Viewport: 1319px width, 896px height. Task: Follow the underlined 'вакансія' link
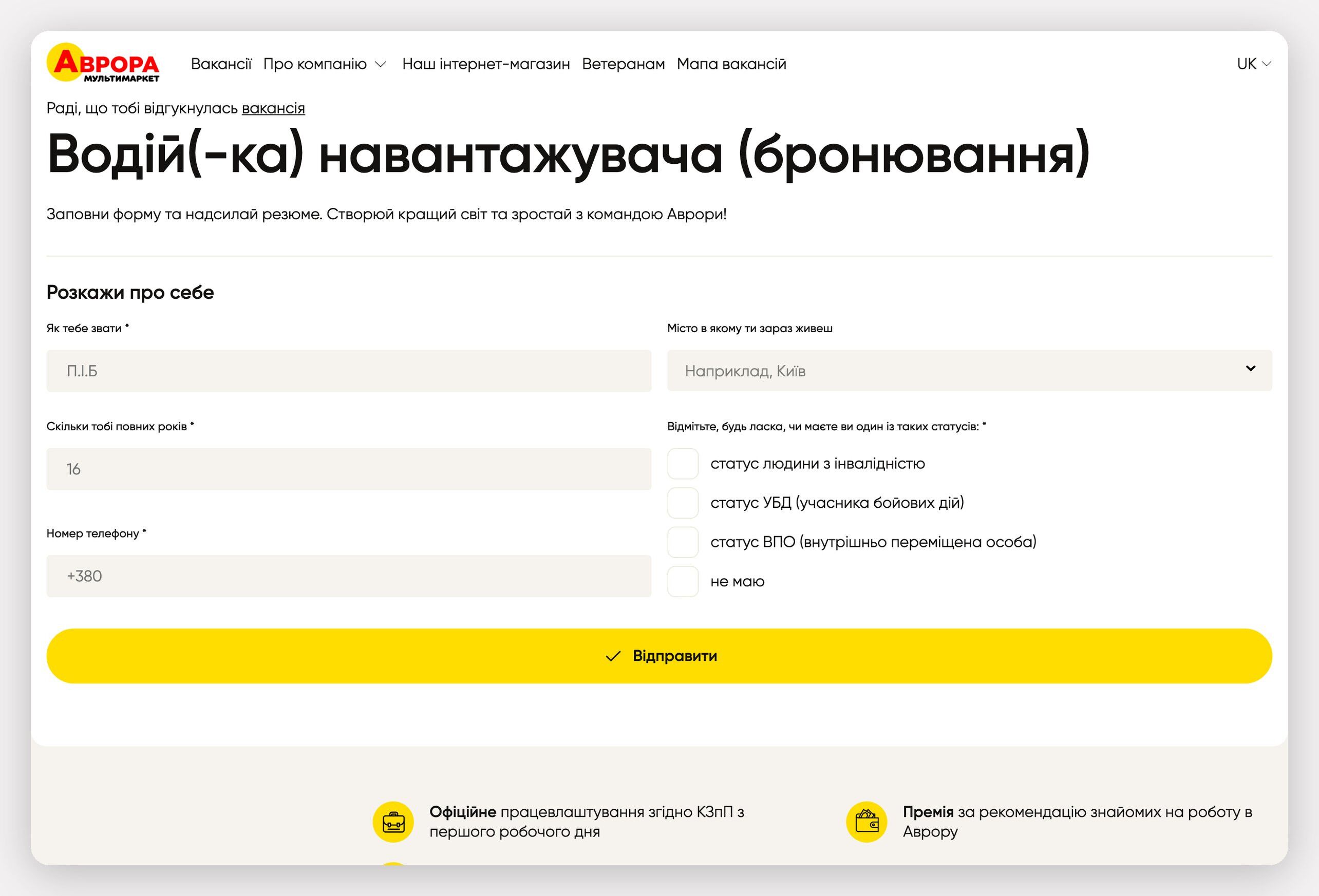274,108
